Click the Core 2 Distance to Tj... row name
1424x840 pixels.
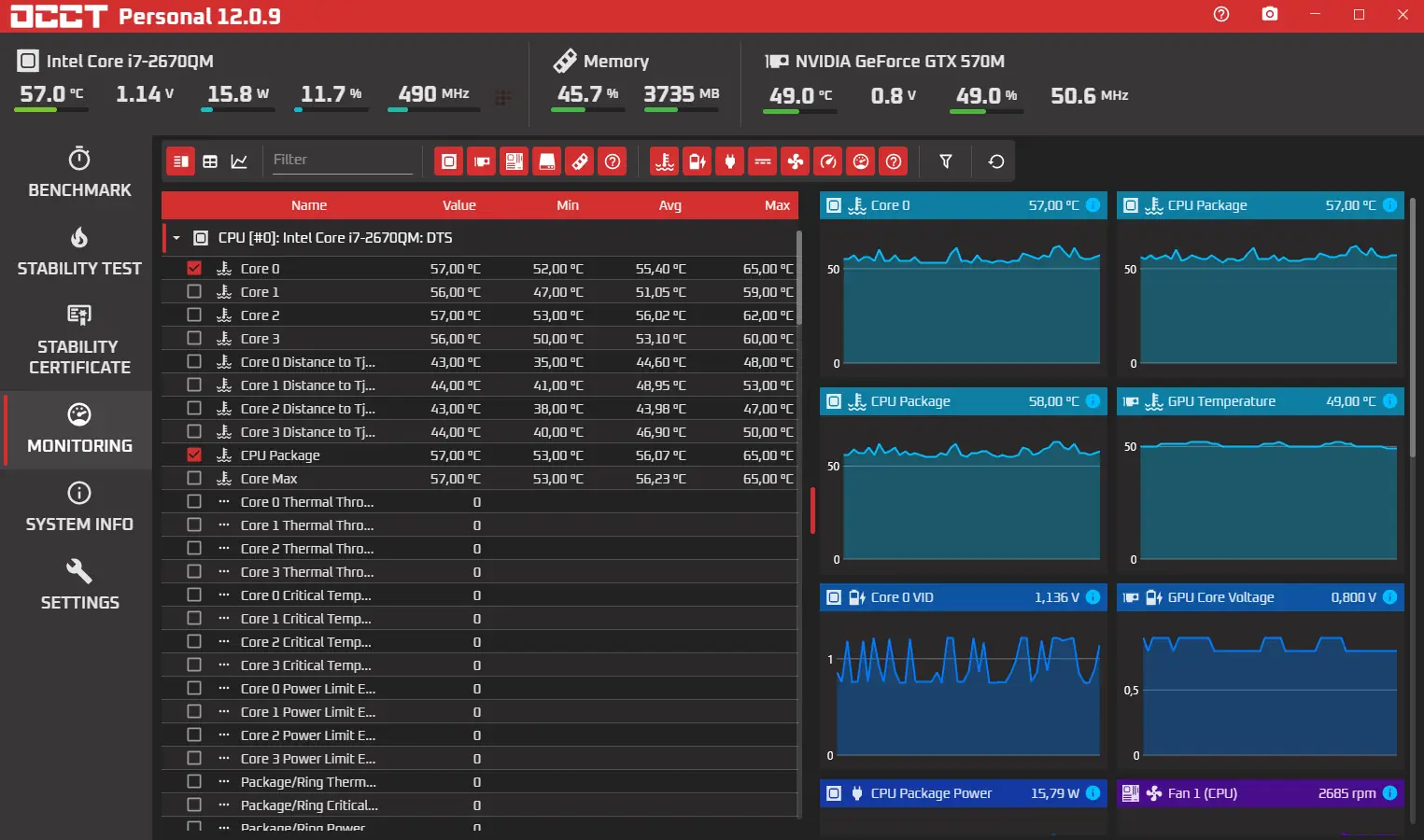click(x=308, y=408)
